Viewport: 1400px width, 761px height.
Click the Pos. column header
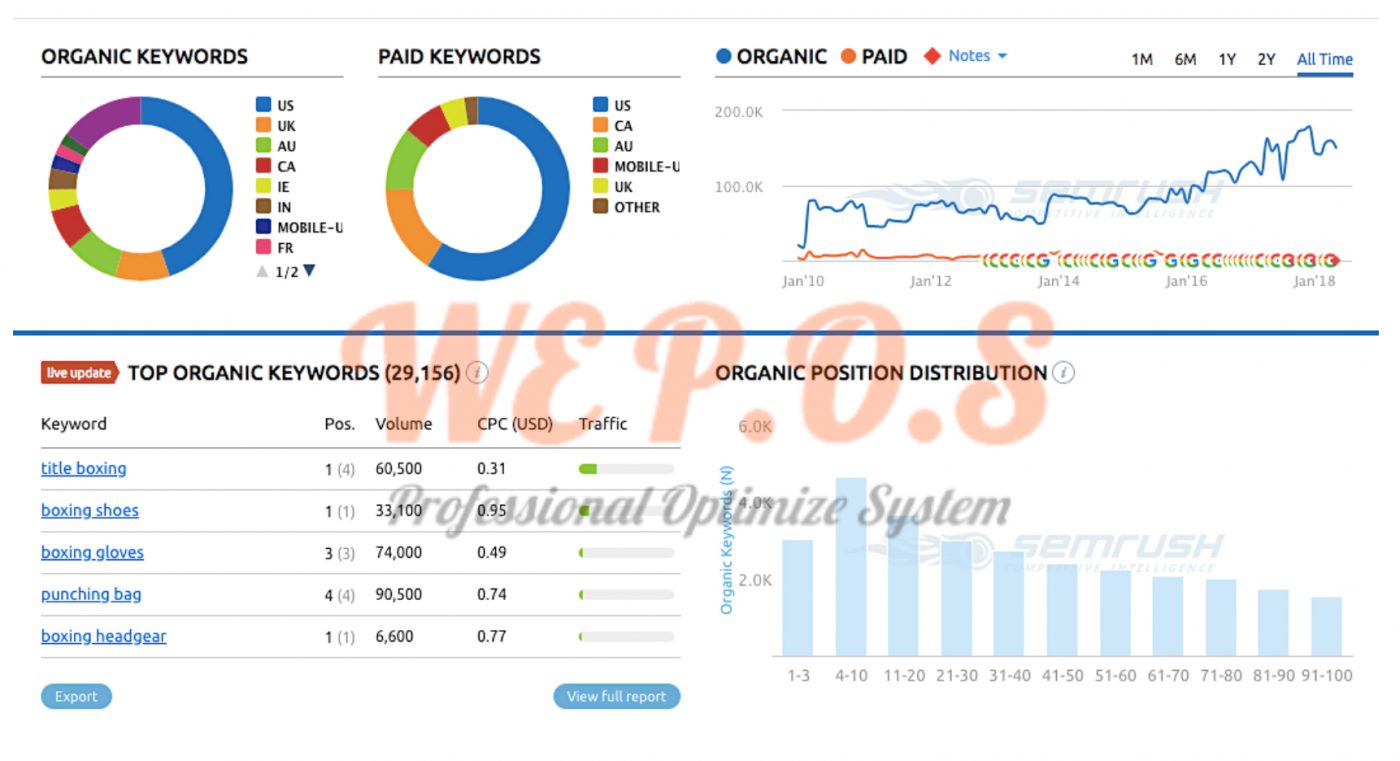(x=340, y=424)
